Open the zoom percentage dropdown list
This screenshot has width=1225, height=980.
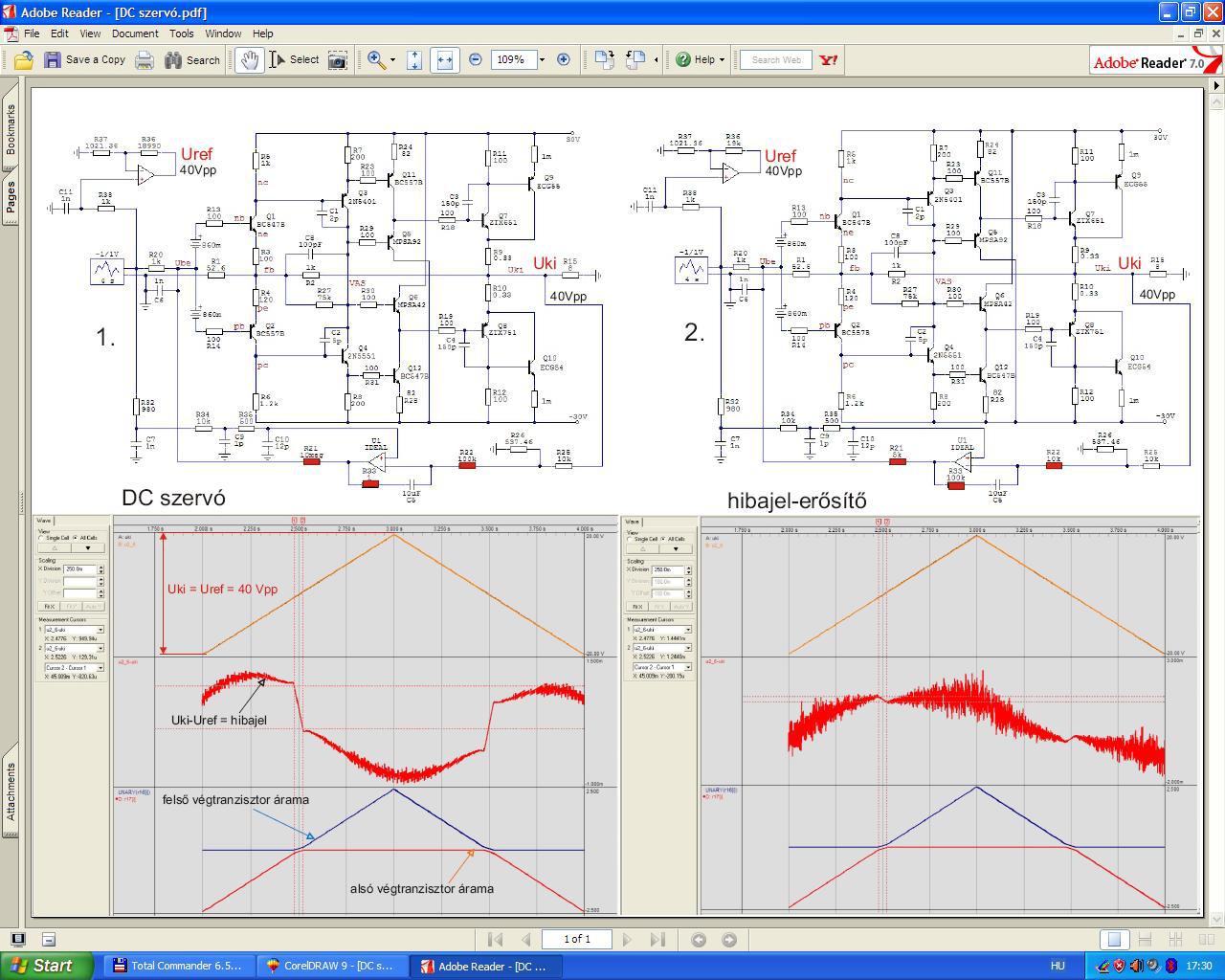(542, 59)
